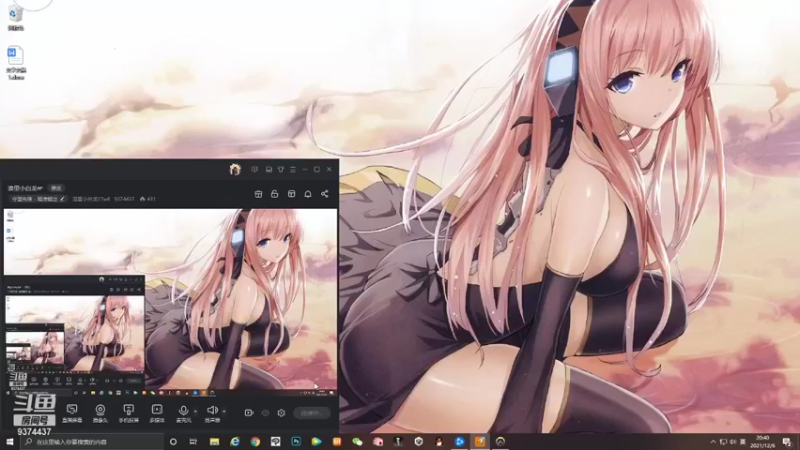Open the Windows Start menu
Image resolution: width=800 pixels, height=450 pixels.
click(10, 441)
